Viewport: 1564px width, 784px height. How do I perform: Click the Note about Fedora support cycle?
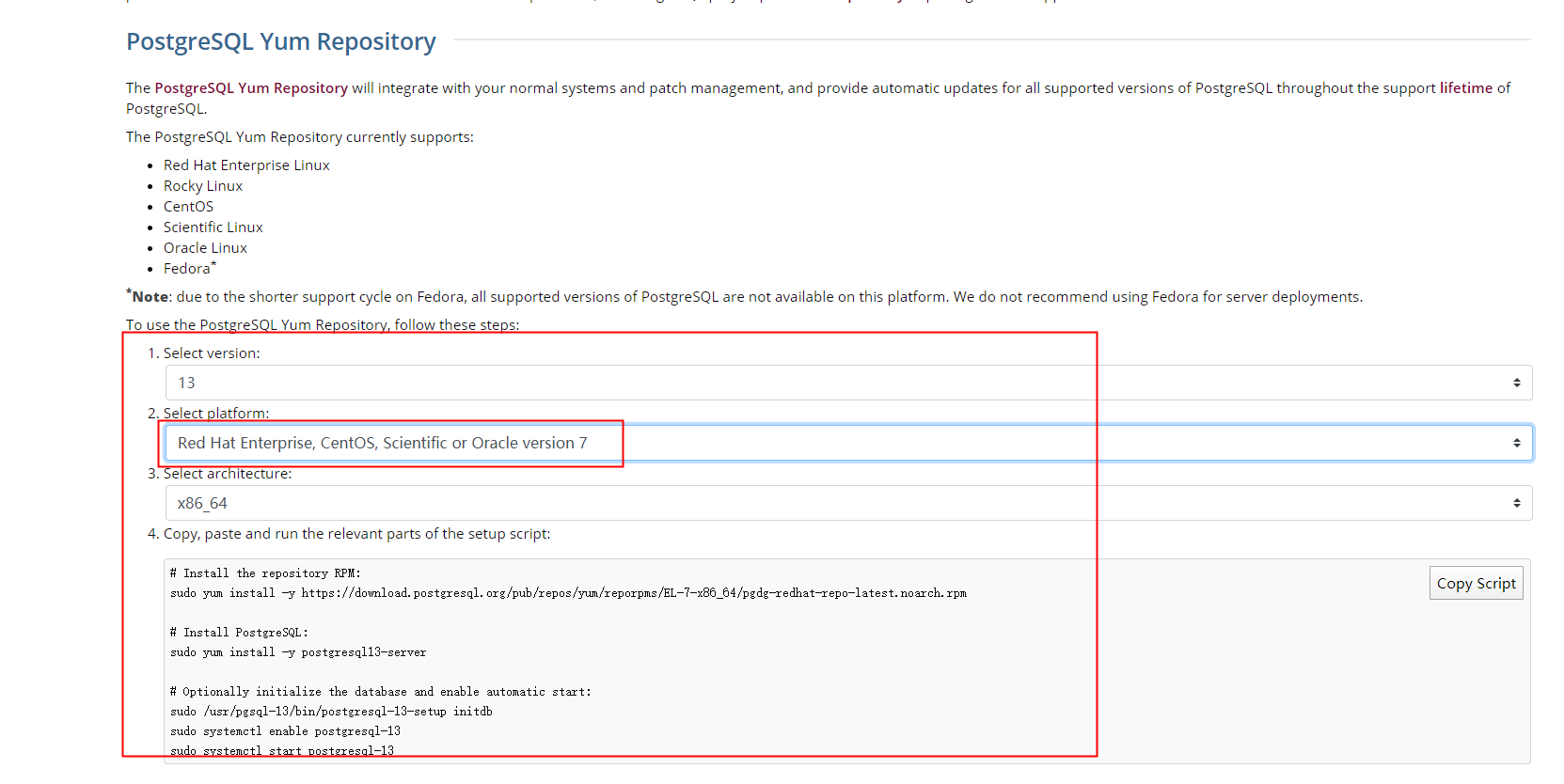tap(744, 296)
